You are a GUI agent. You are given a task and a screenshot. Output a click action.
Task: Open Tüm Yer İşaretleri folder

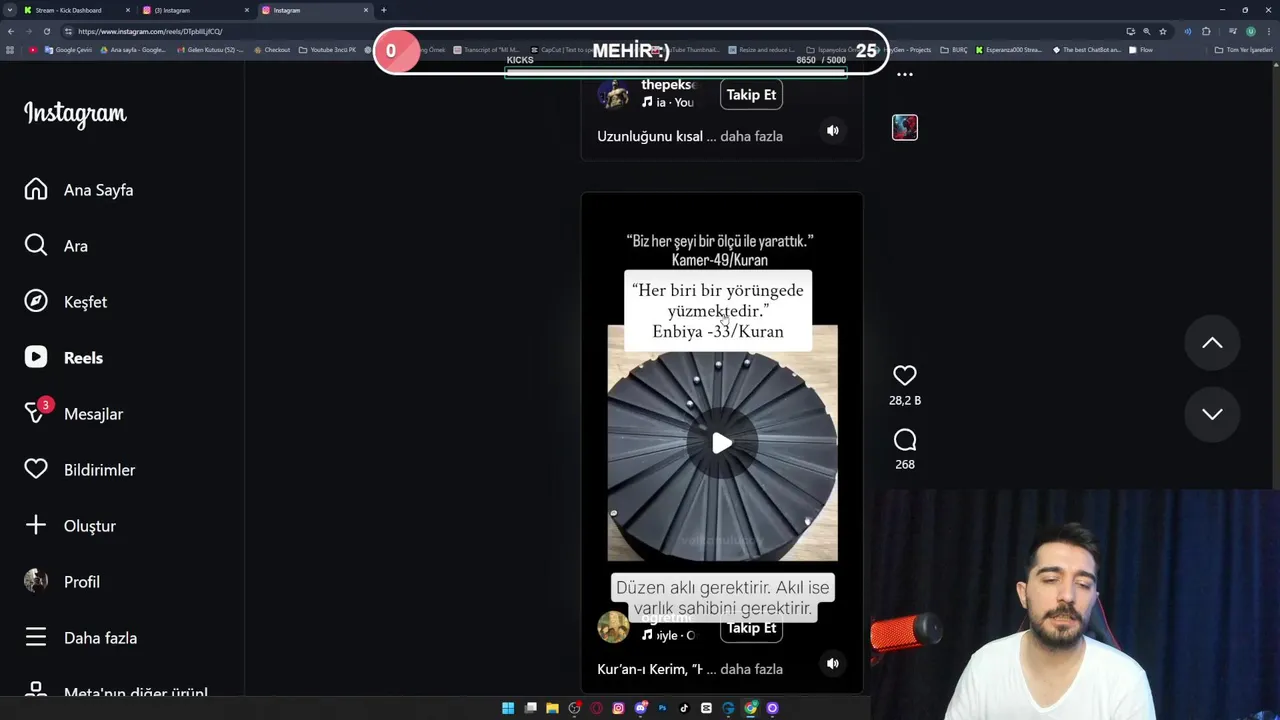click(1243, 50)
